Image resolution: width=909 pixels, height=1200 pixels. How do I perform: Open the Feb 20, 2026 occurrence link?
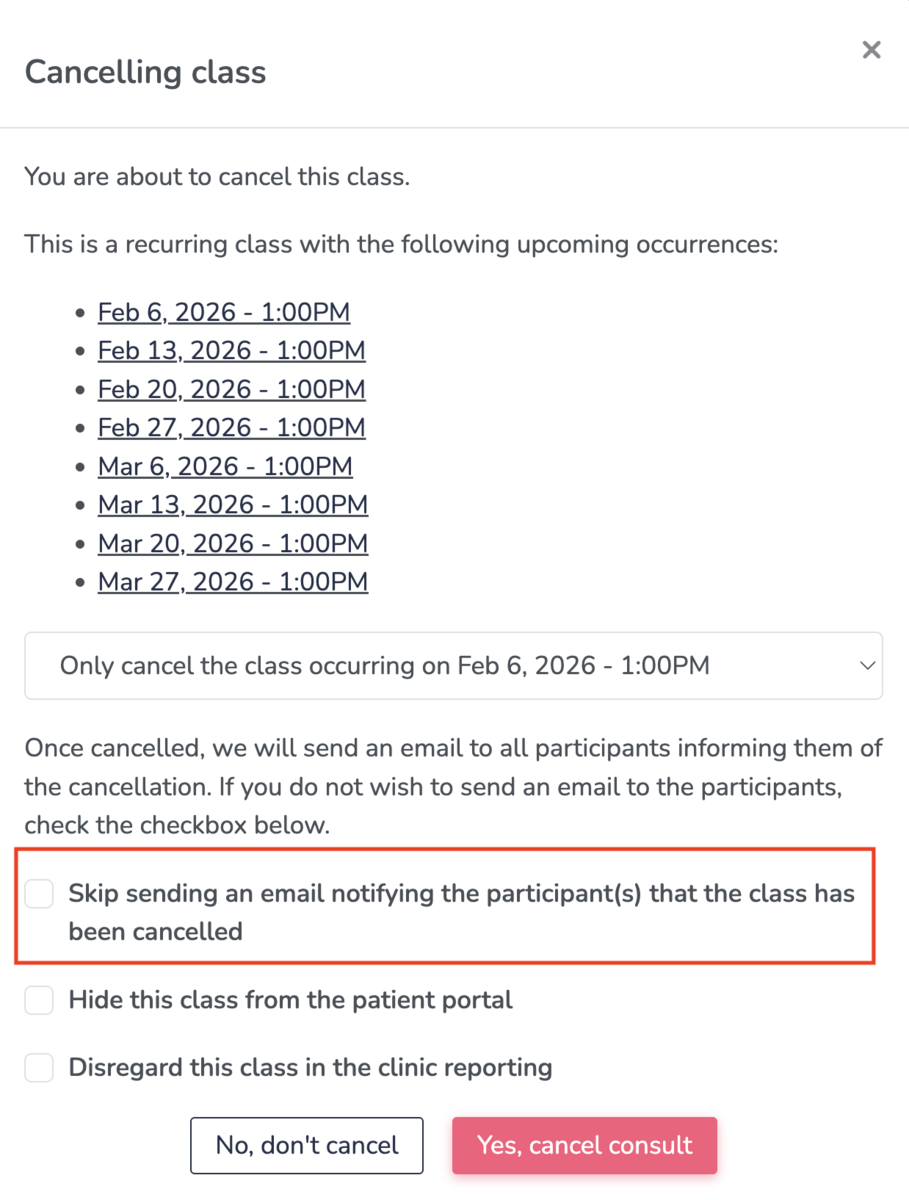pos(231,389)
